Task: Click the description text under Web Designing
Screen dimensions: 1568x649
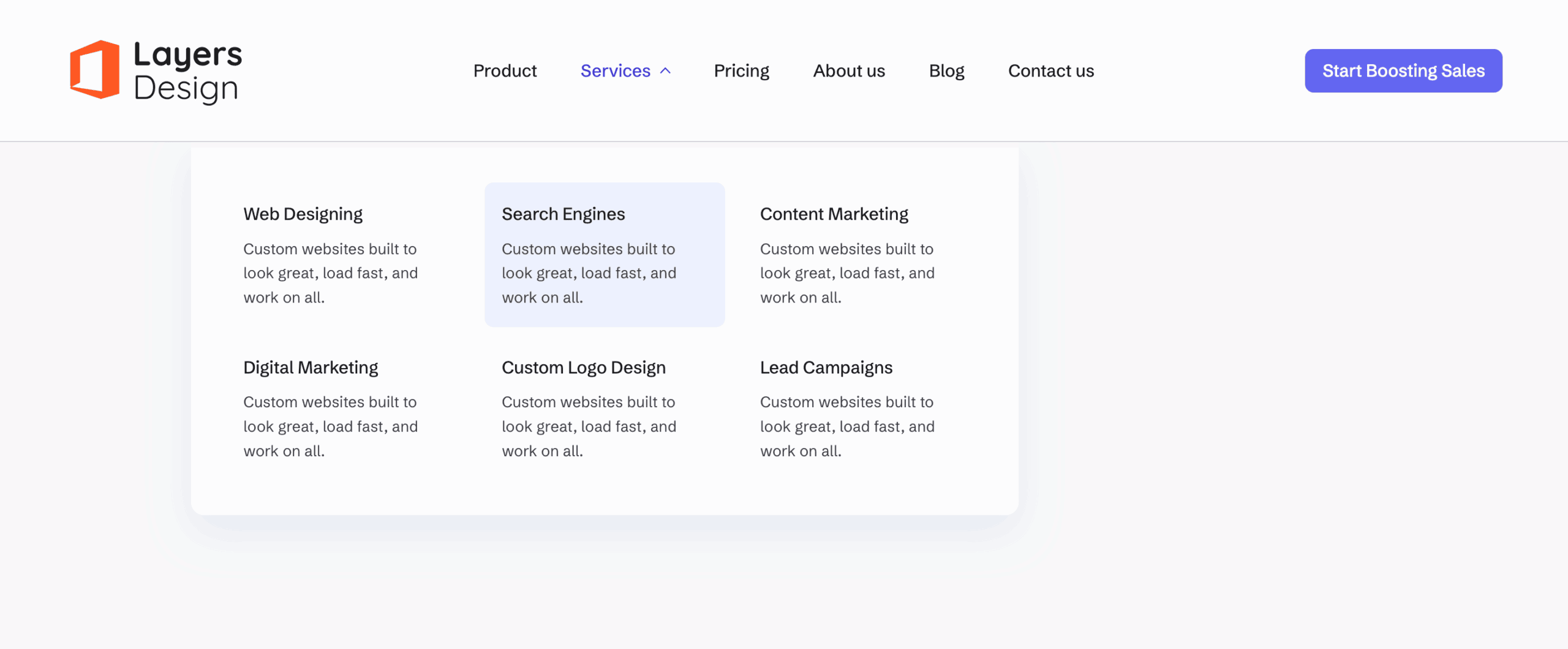Action: (330, 273)
